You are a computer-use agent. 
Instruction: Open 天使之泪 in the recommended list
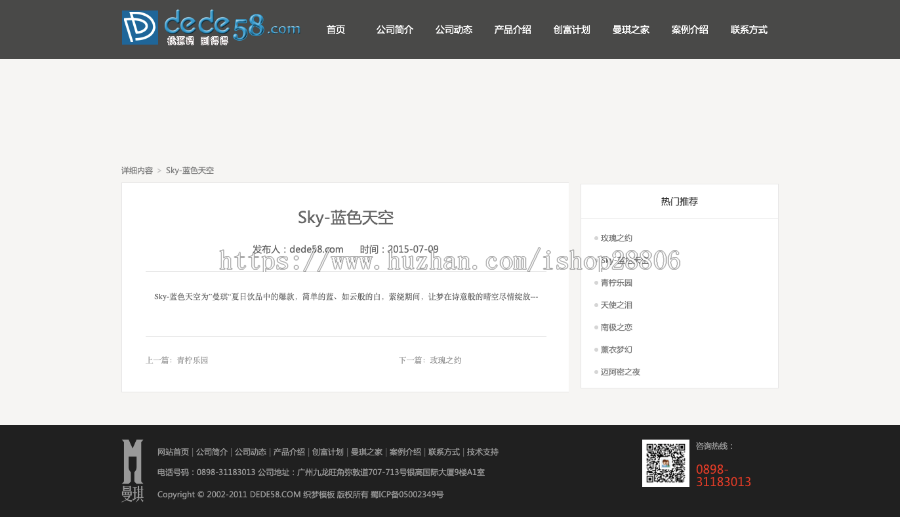point(616,305)
